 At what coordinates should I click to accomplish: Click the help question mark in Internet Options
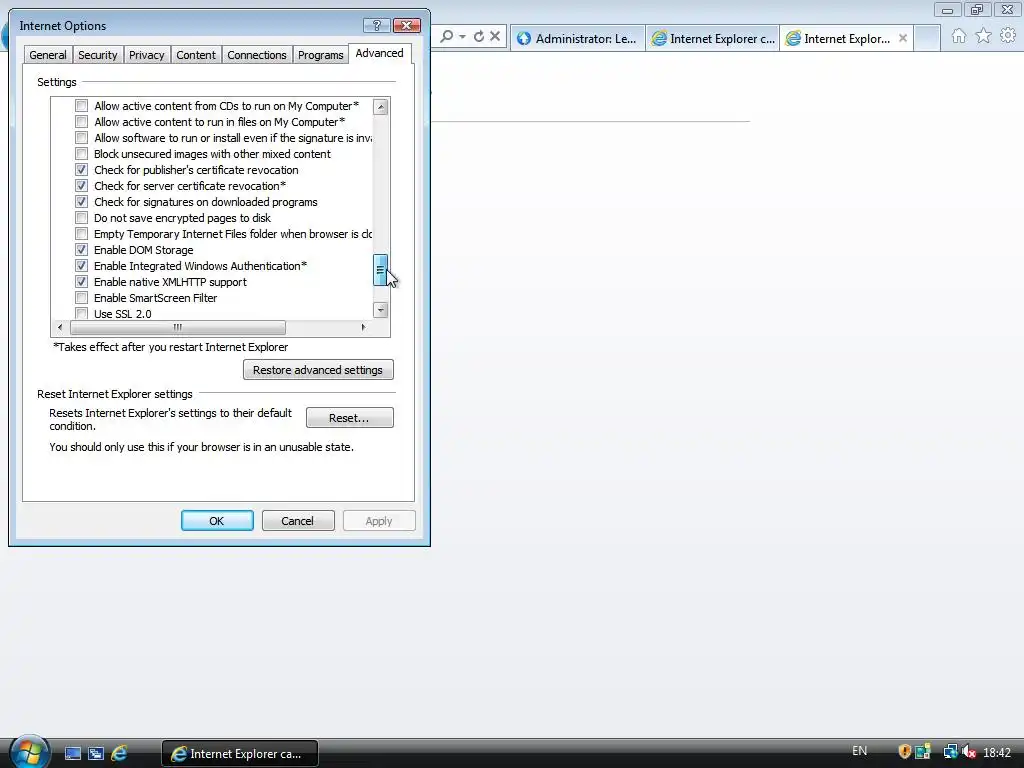(x=376, y=25)
